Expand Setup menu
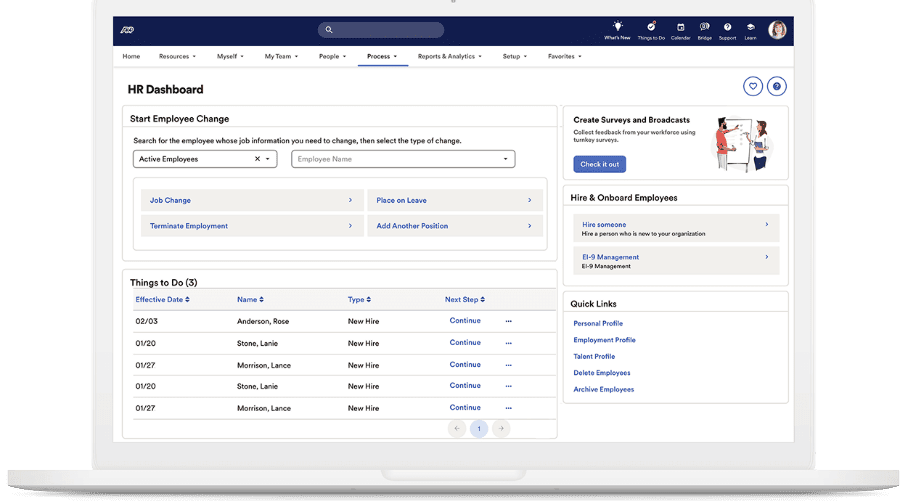 click(x=515, y=56)
